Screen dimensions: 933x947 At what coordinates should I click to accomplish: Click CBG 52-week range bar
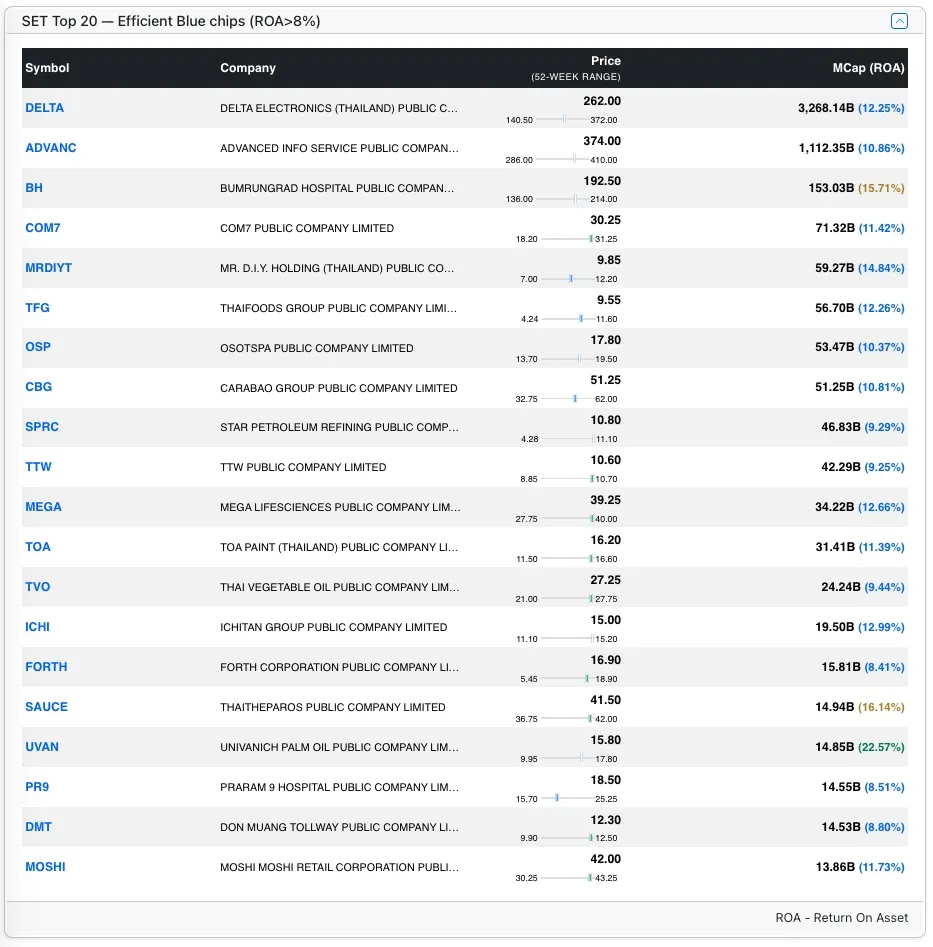pyautogui.click(x=567, y=398)
